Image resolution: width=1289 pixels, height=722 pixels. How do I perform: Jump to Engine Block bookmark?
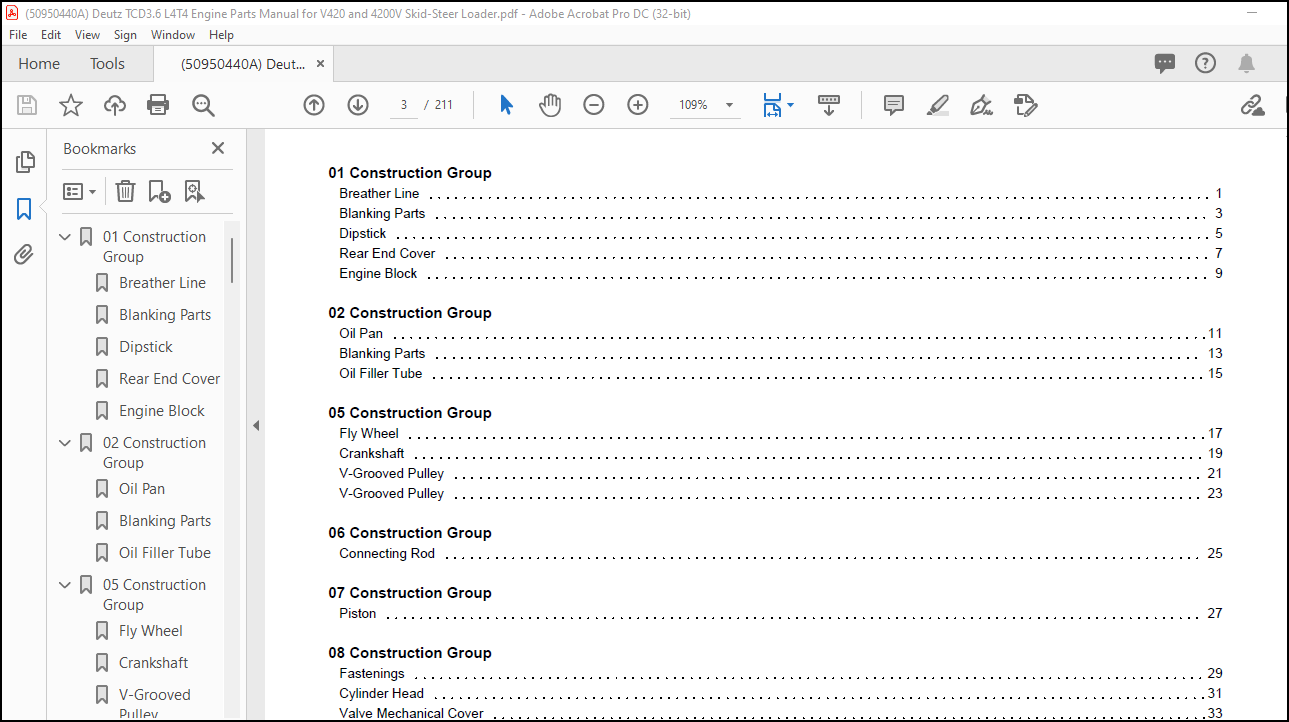pos(162,411)
